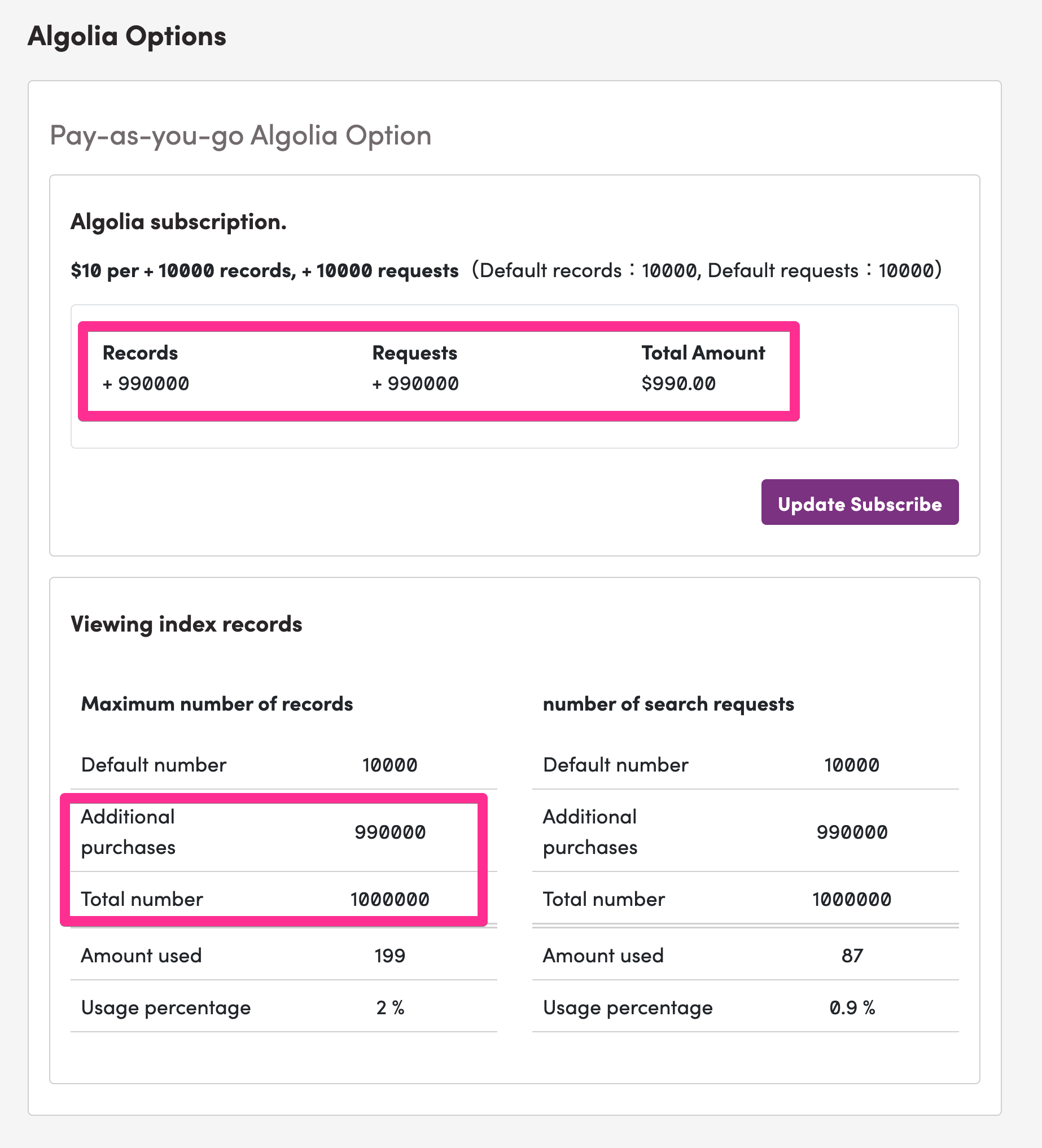The image size is (1042, 1148).
Task: Select the + 990000 value under Records
Action: click(x=146, y=384)
